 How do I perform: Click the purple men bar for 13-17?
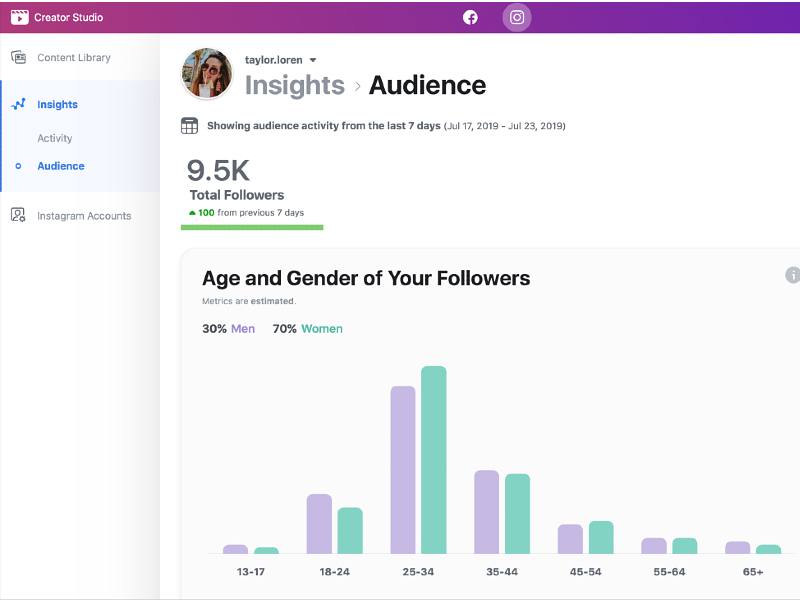236,549
